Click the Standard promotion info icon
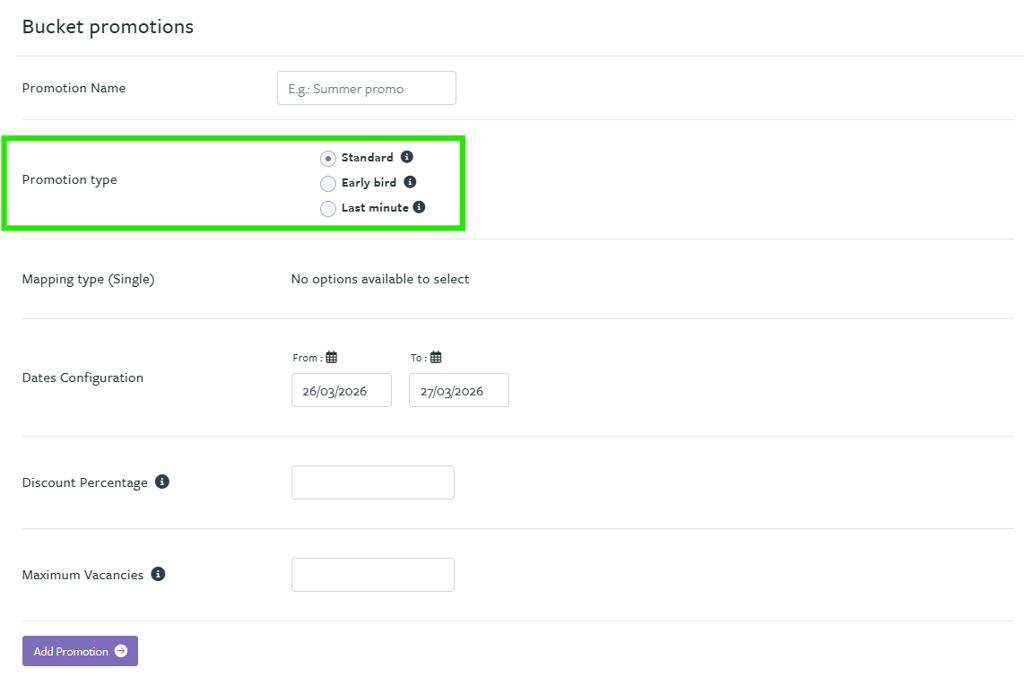The height and width of the screenshot is (677, 1024). (407, 157)
